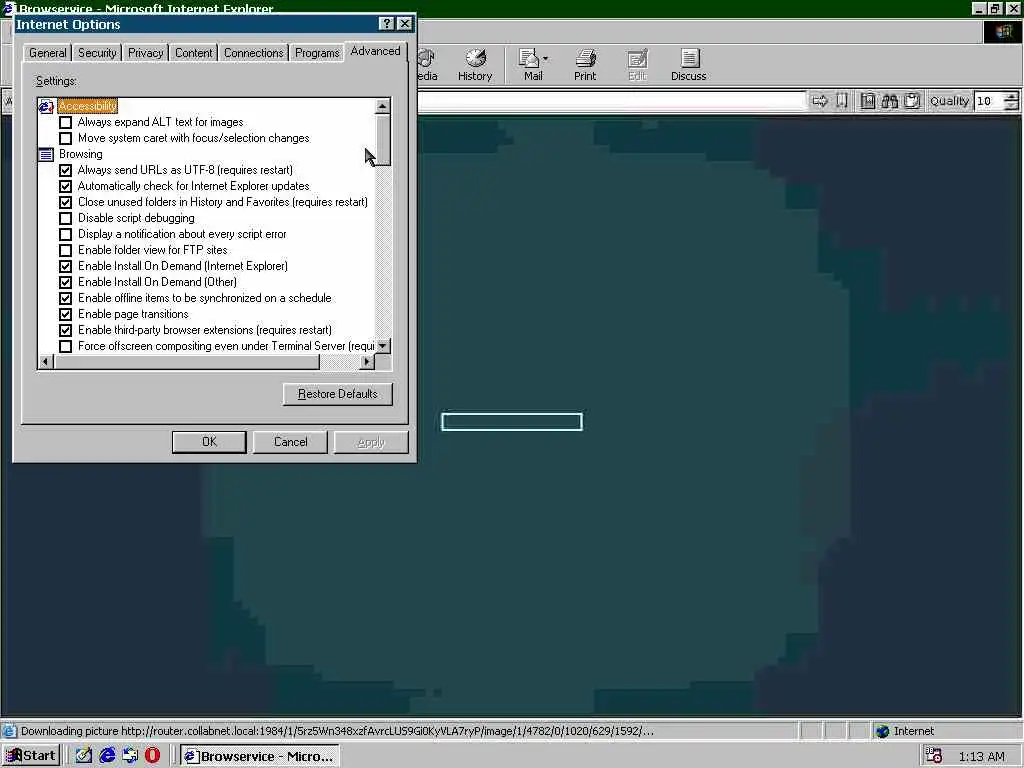Click the settings list scroll-up arrow
Image resolution: width=1024 pixels, height=768 pixels.
coord(383,106)
